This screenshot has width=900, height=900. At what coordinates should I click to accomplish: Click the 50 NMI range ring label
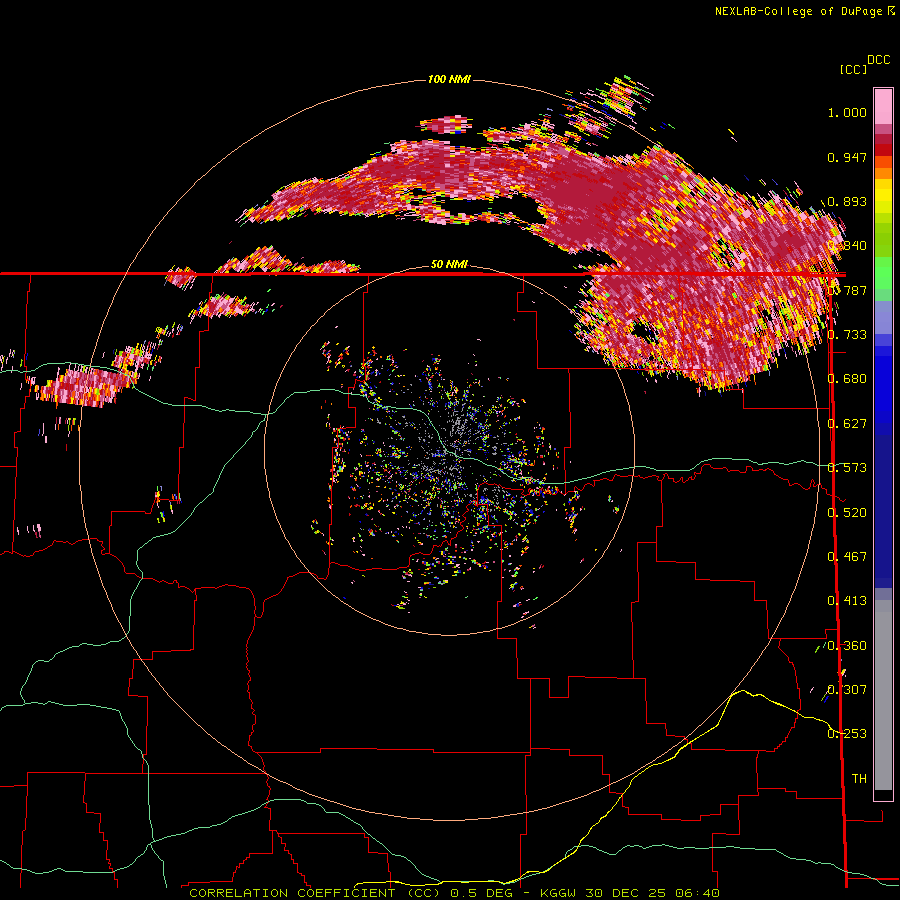[449, 264]
